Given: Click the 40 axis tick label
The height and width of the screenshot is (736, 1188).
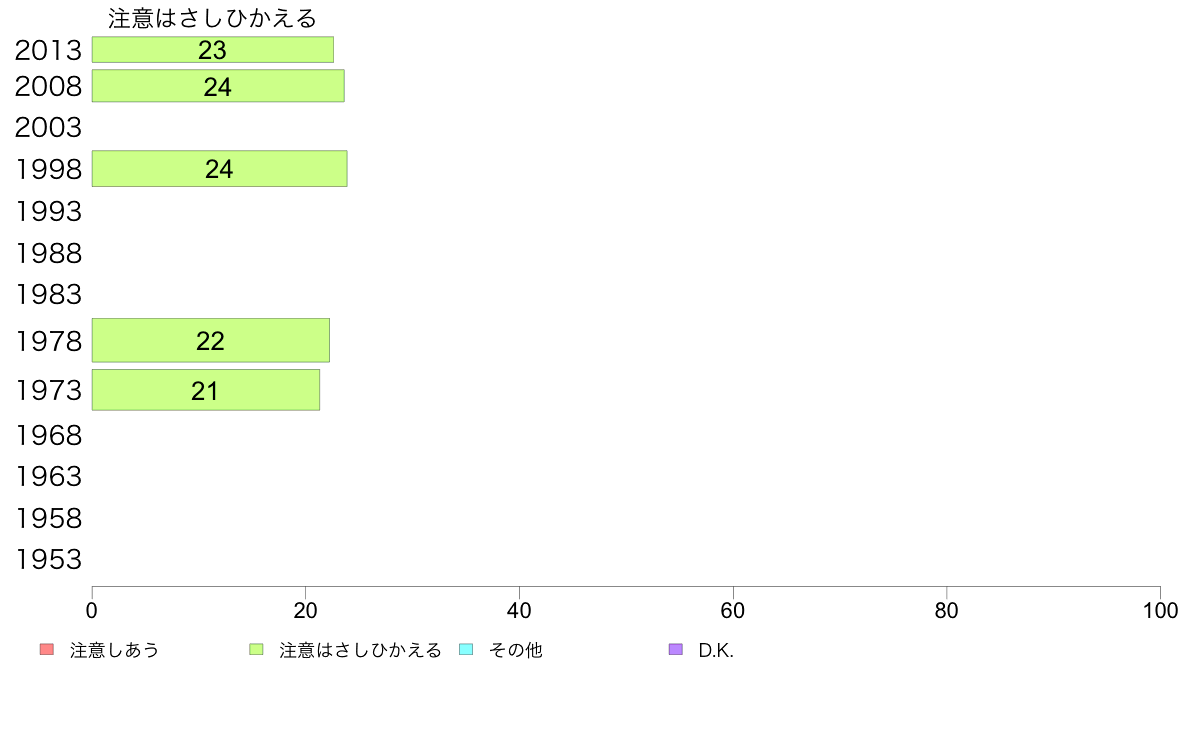Looking at the screenshot, I should (519, 611).
